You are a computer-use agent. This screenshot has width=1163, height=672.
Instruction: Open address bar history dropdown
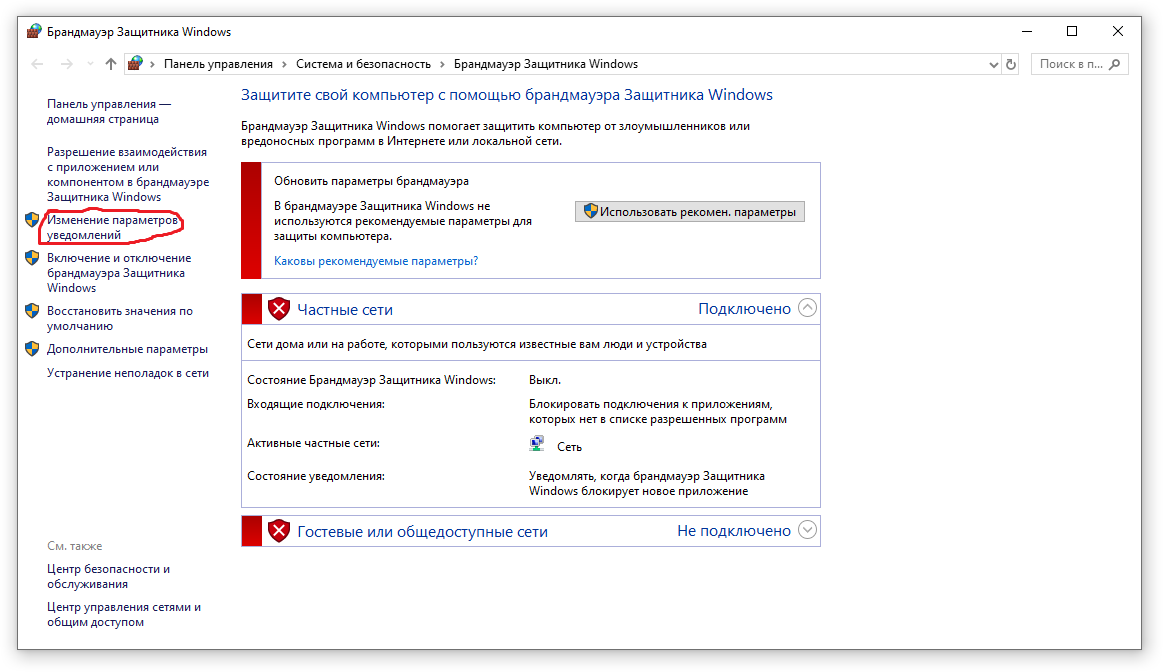click(994, 65)
